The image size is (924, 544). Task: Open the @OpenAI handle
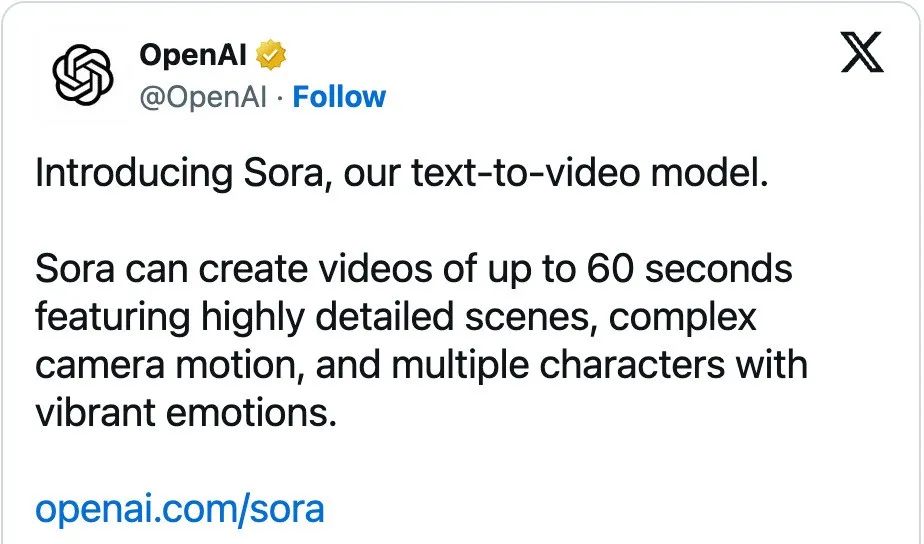(203, 97)
